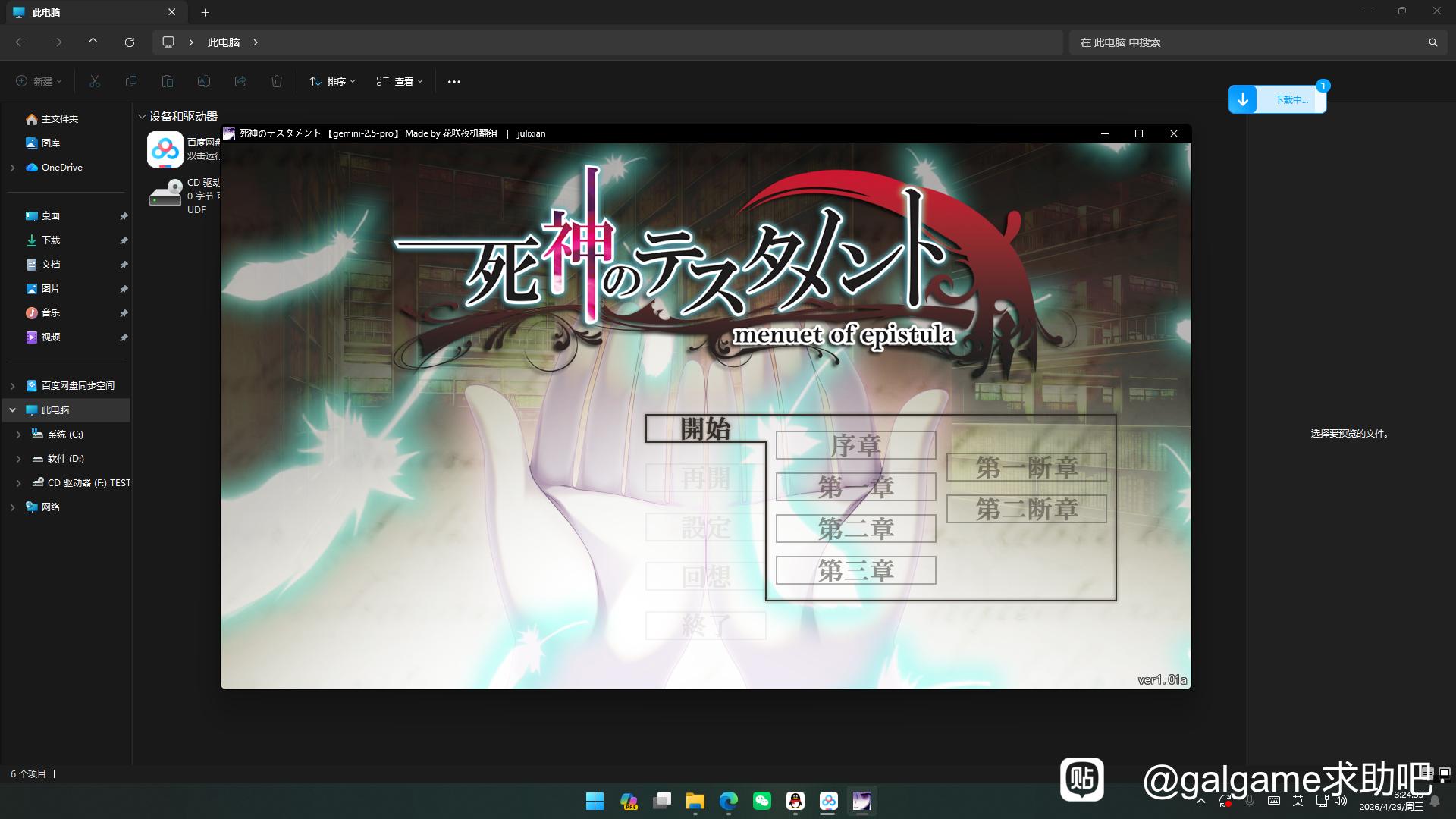Collapse the 此电脑 tree node

12,410
